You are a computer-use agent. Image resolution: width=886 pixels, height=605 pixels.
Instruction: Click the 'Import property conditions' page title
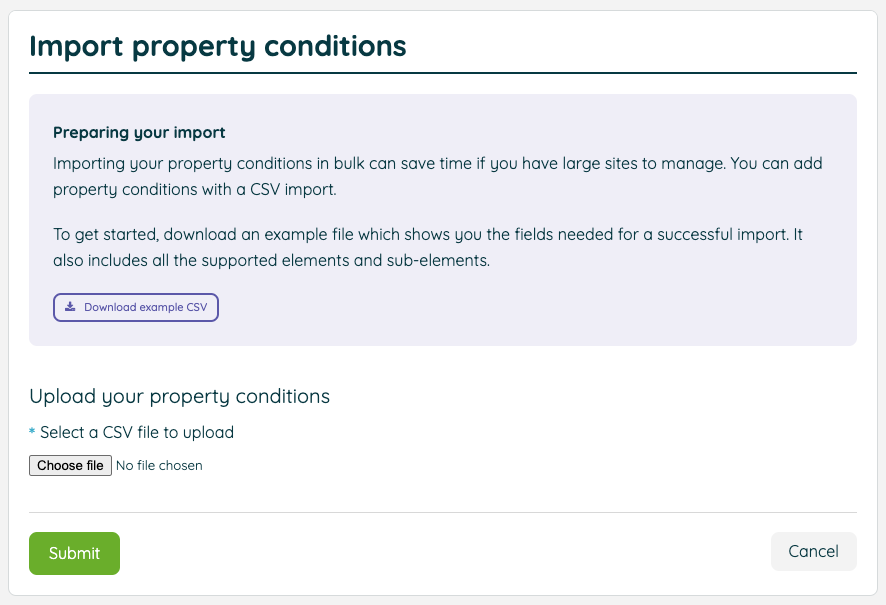coord(218,46)
